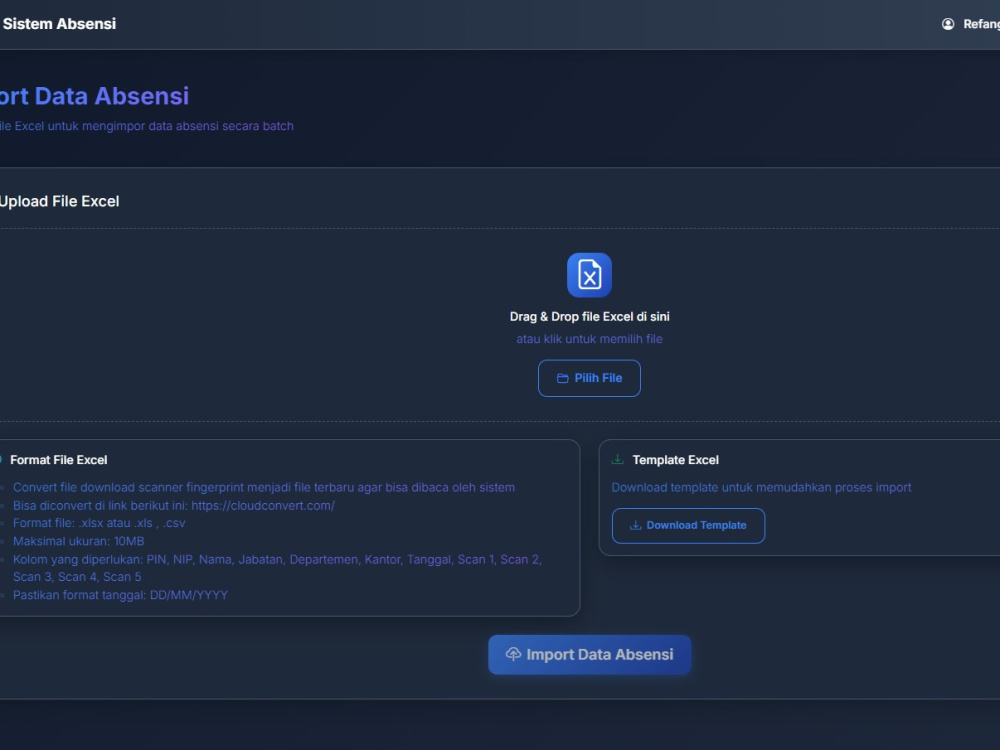Click the 'Maksimal ukuran: 10MB' line
The image size is (1000, 750).
pos(78,541)
